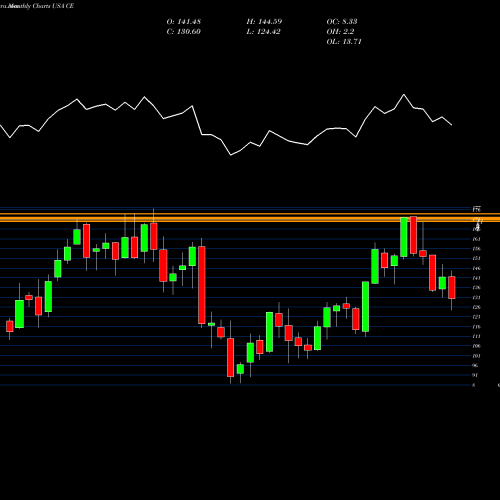This screenshot has height=500, width=500.
Task: Click the 'OH: 2.2' reading
Action: [x=340, y=32]
